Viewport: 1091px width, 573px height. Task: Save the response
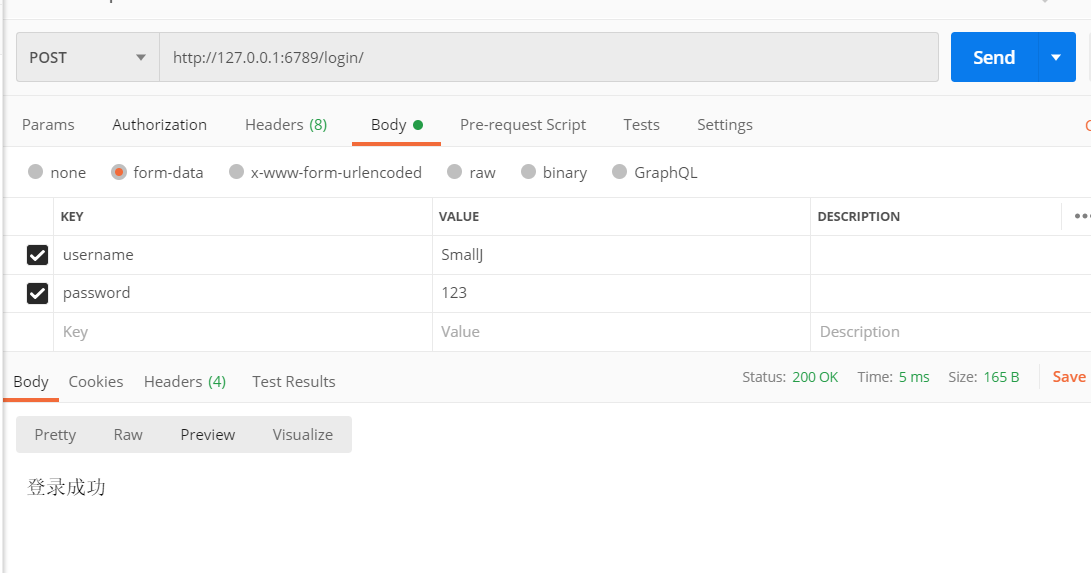pos(1069,377)
